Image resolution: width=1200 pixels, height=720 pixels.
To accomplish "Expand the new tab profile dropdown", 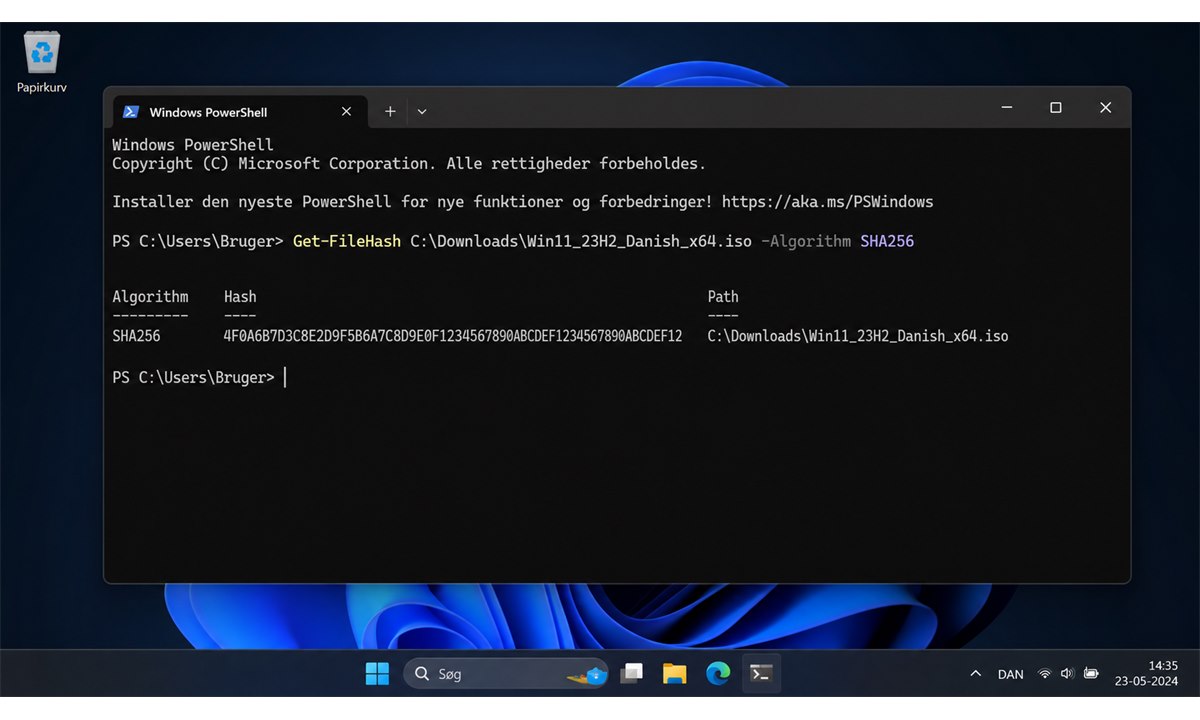I will click(x=422, y=112).
